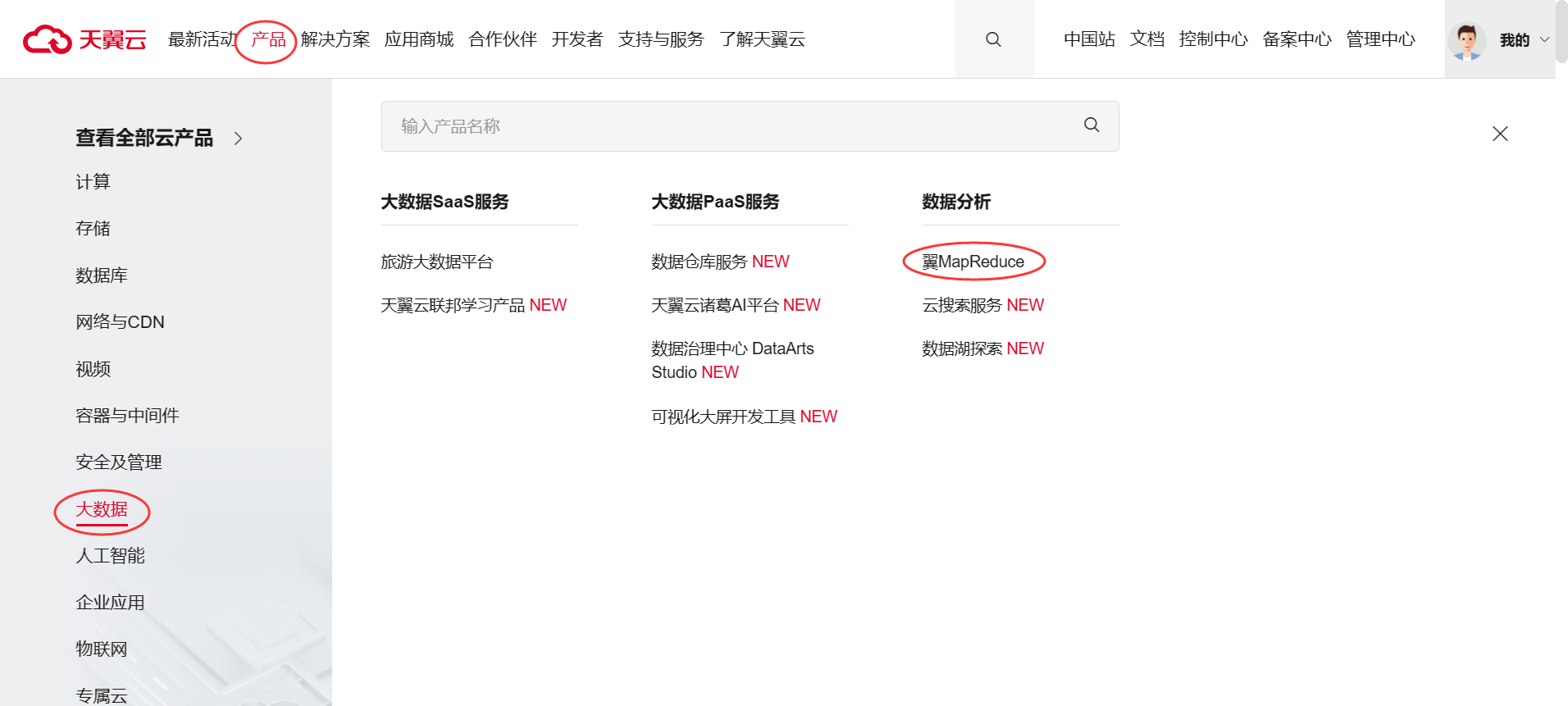Select 安全及管理 category in sidebar
Screen dimensions: 1568x706
click(119, 462)
